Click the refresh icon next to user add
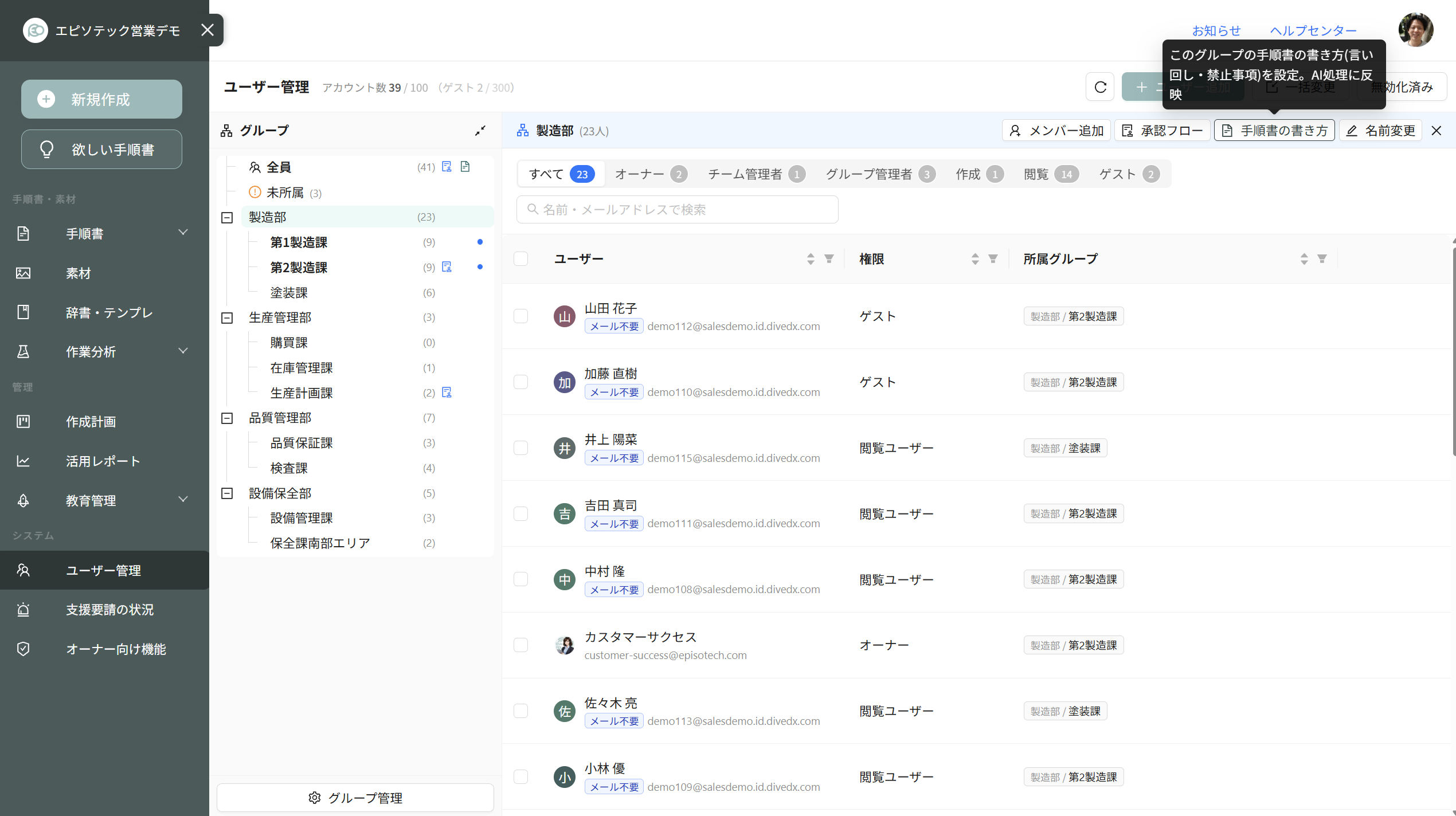 [x=1100, y=87]
